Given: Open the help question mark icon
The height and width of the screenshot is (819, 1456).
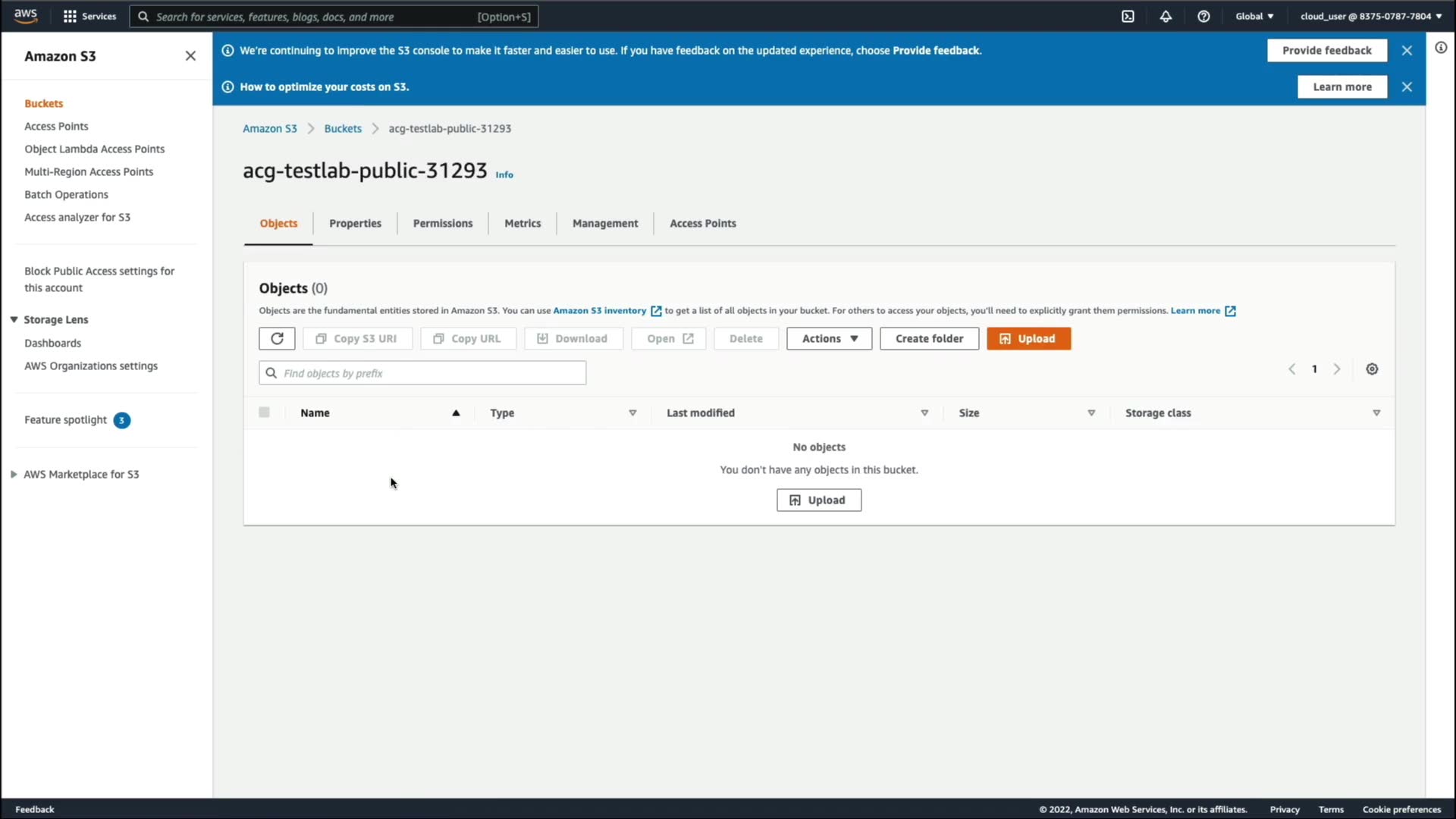Looking at the screenshot, I should 1203,16.
